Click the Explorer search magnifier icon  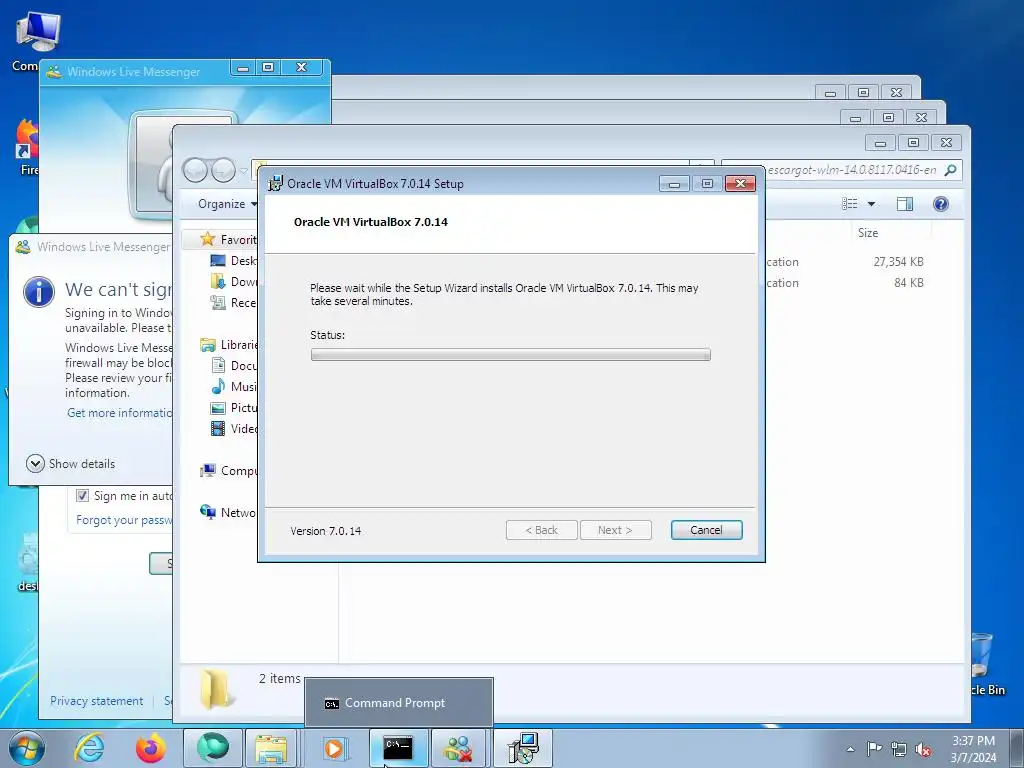pos(951,170)
